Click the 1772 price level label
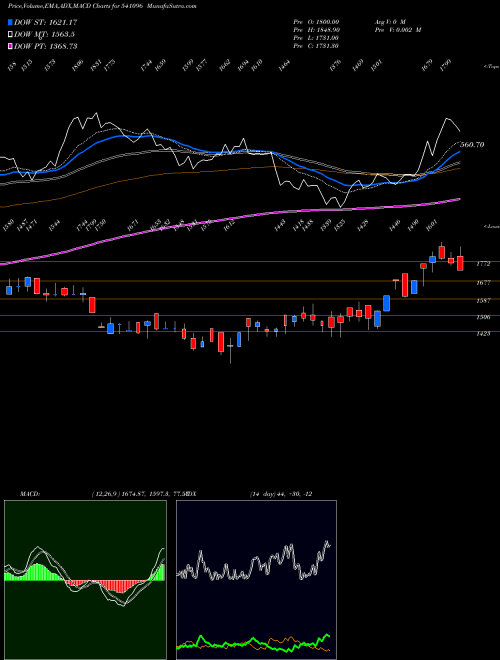The height and width of the screenshot is (660, 500). [483, 264]
